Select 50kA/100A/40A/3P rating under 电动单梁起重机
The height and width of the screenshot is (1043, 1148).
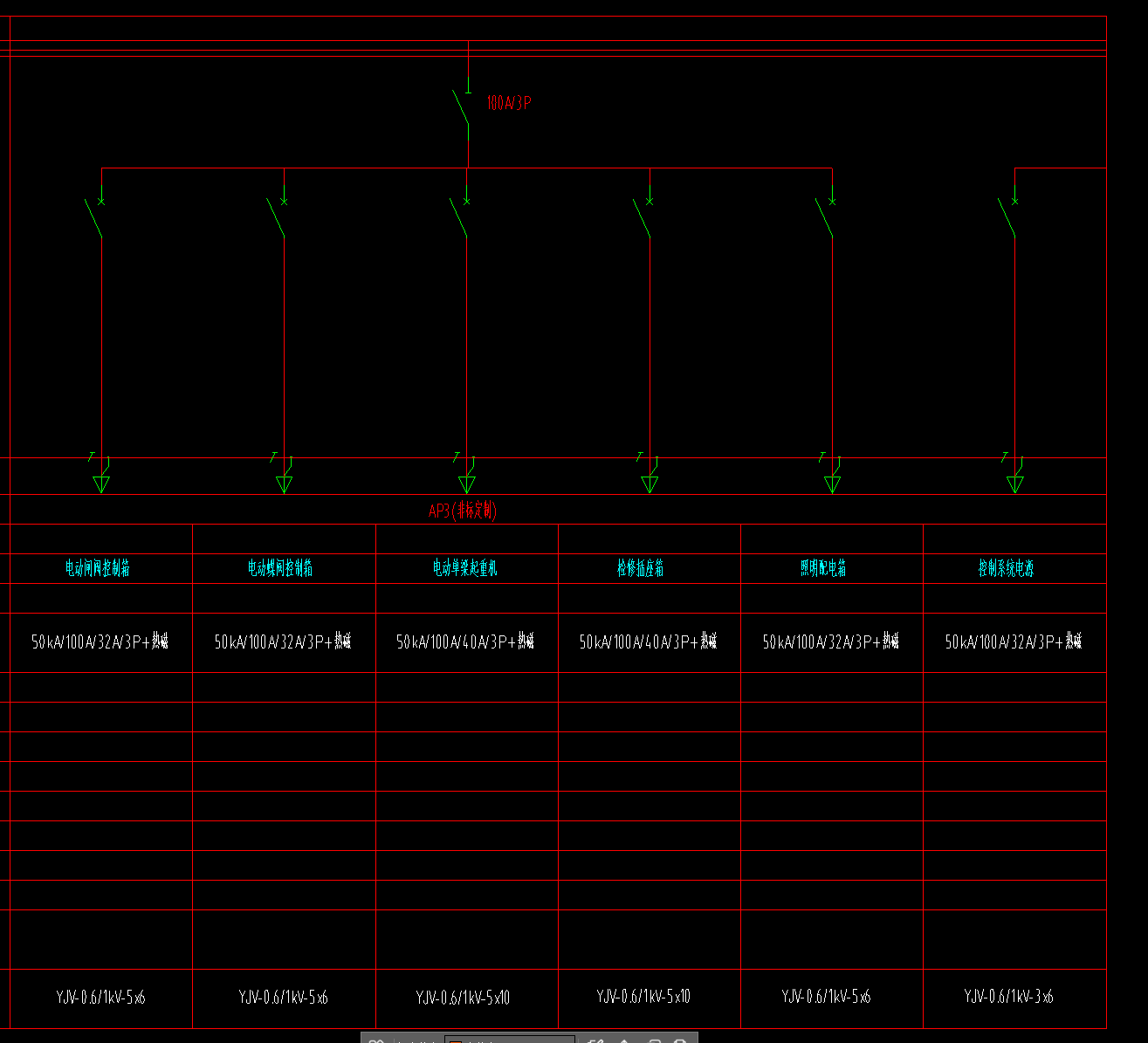(465, 642)
